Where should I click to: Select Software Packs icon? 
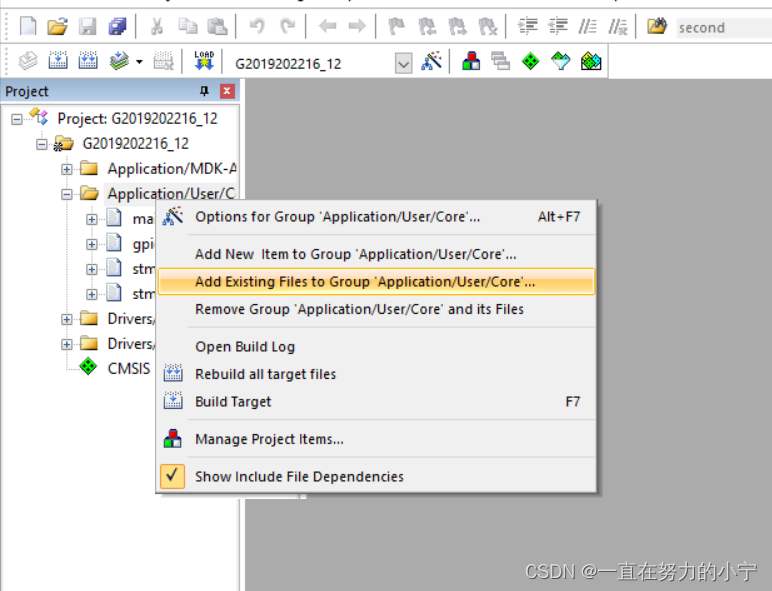point(560,62)
